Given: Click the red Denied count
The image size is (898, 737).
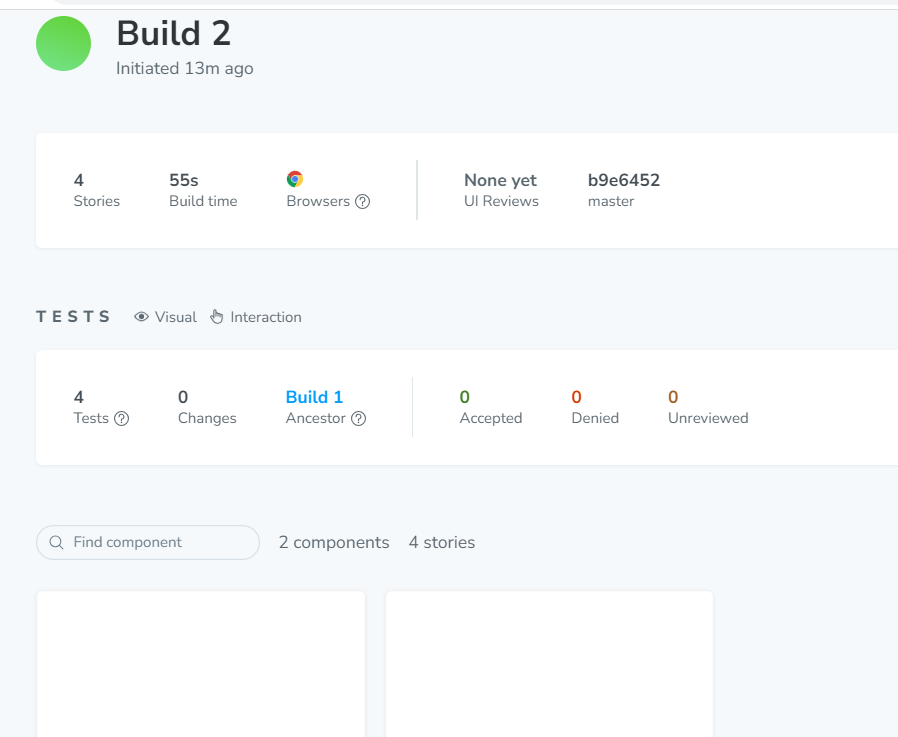Looking at the screenshot, I should (x=577, y=397).
